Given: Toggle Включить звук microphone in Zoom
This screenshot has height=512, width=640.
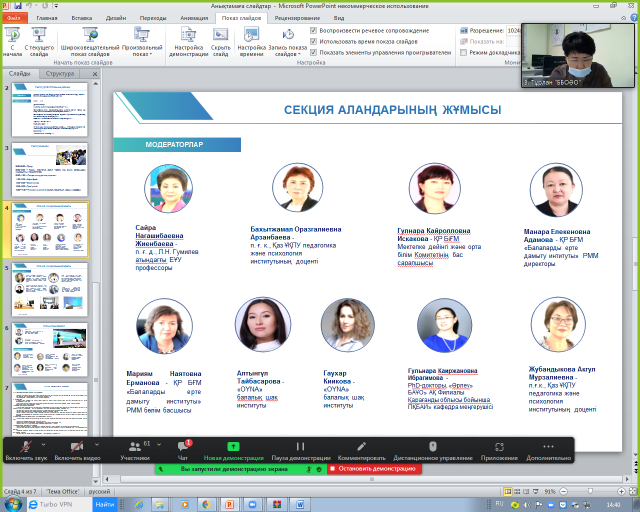Looking at the screenshot, I should pos(26,450).
